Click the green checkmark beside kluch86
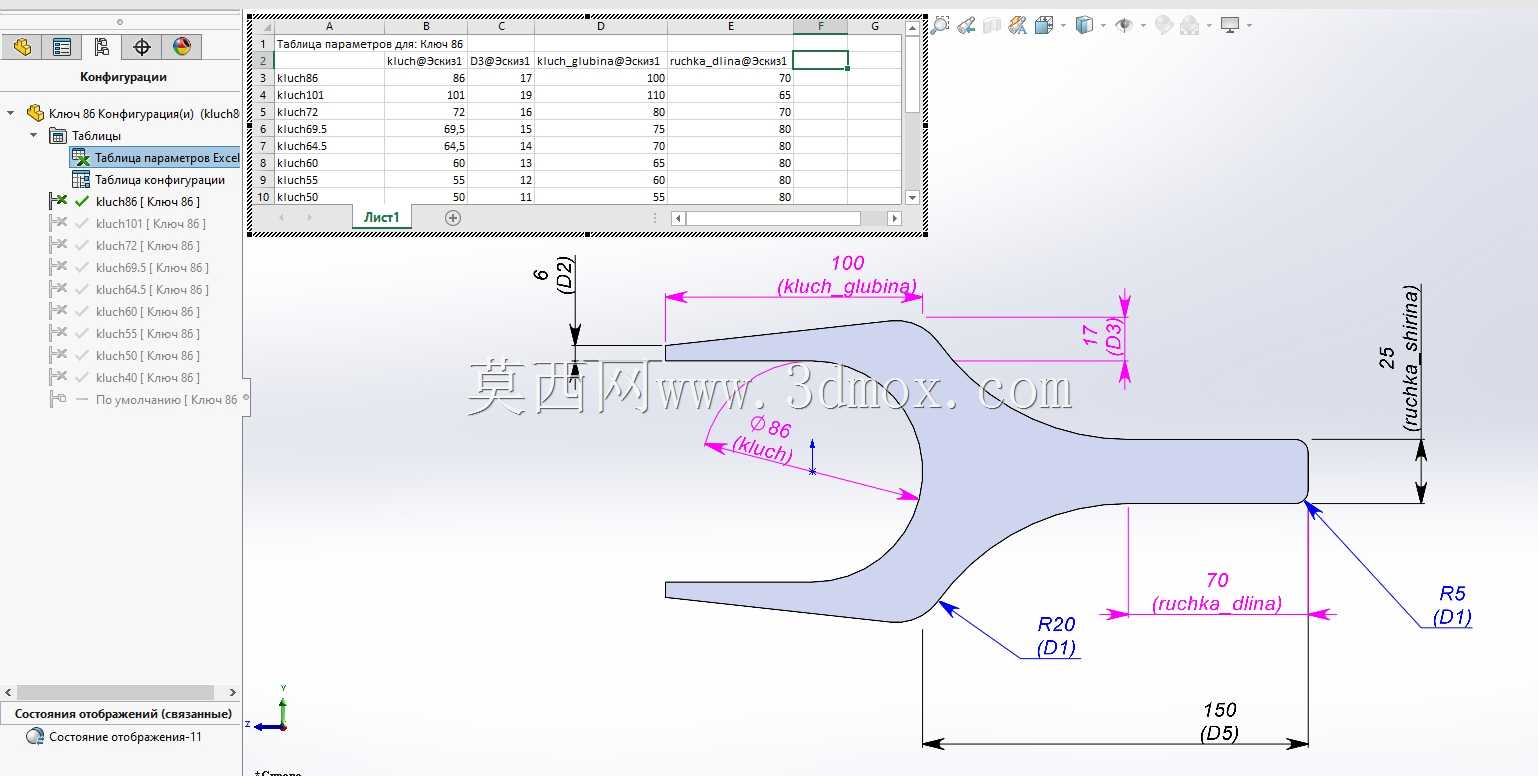This screenshot has width=1538, height=776. click(x=82, y=202)
